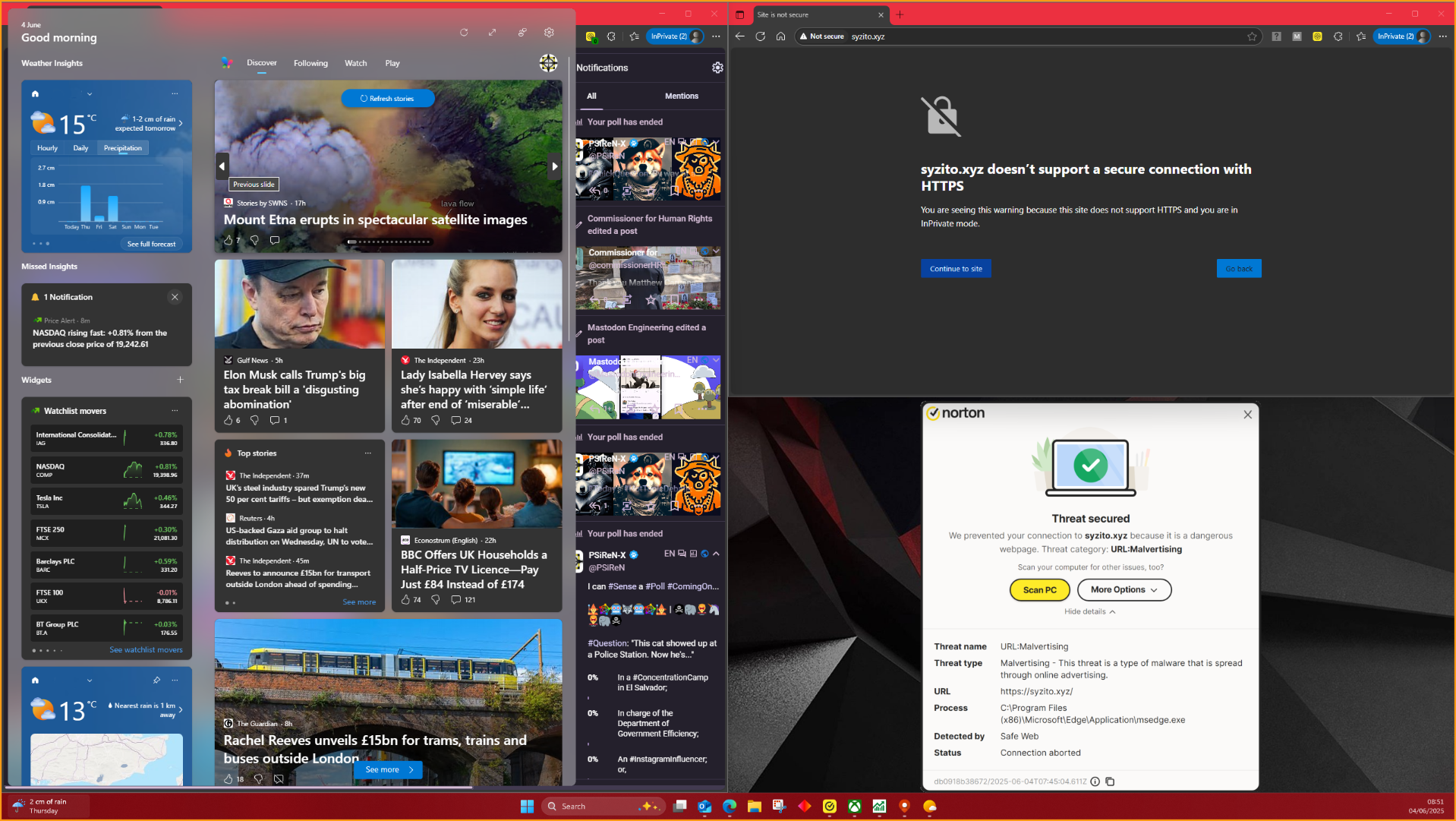The image size is (1456, 821).
Task: Open Norton More Options dropdown
Action: click(x=1124, y=590)
